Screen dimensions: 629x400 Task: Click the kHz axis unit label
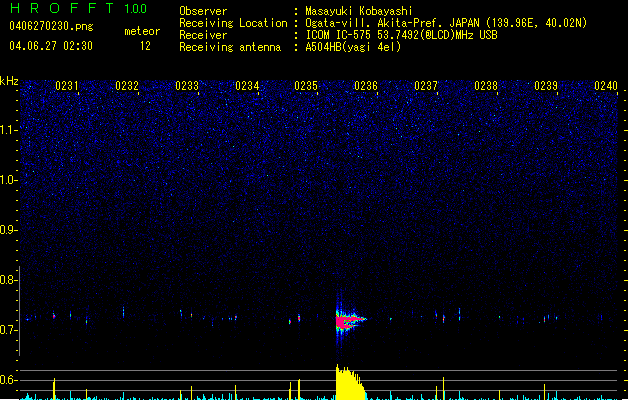click(x=9, y=81)
